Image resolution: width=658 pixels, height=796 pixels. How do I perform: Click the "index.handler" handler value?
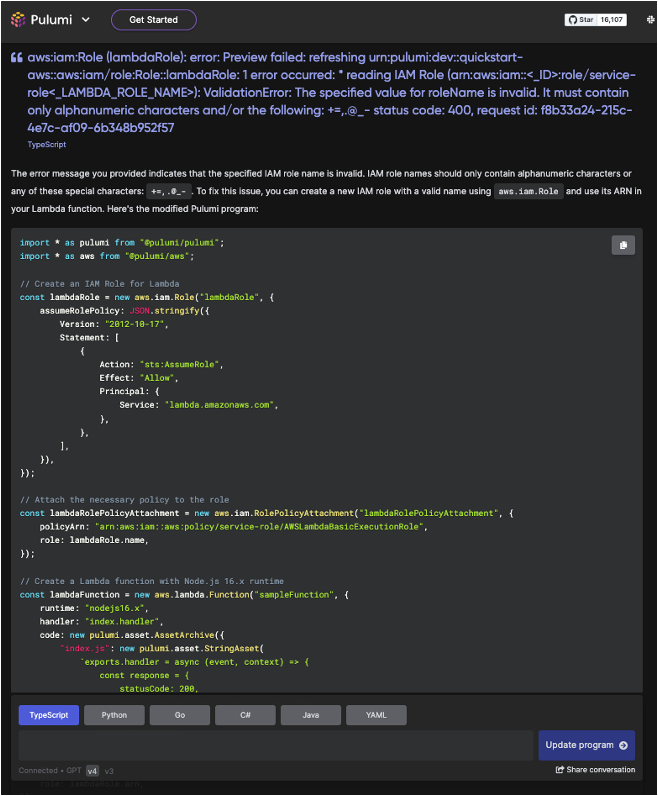[122, 621]
